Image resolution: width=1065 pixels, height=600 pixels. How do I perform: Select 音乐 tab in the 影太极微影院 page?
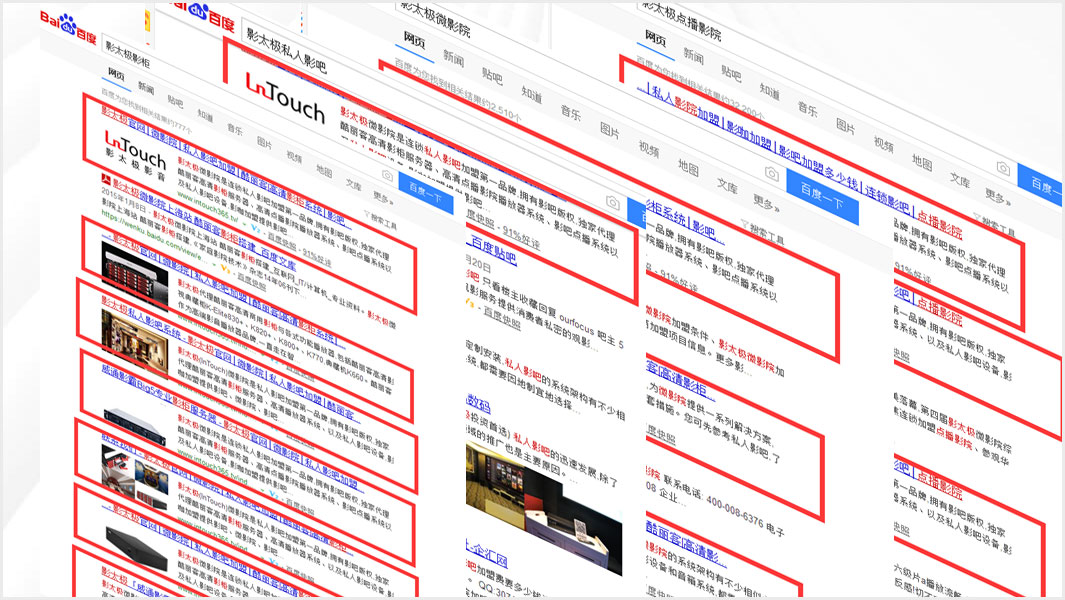tap(571, 113)
